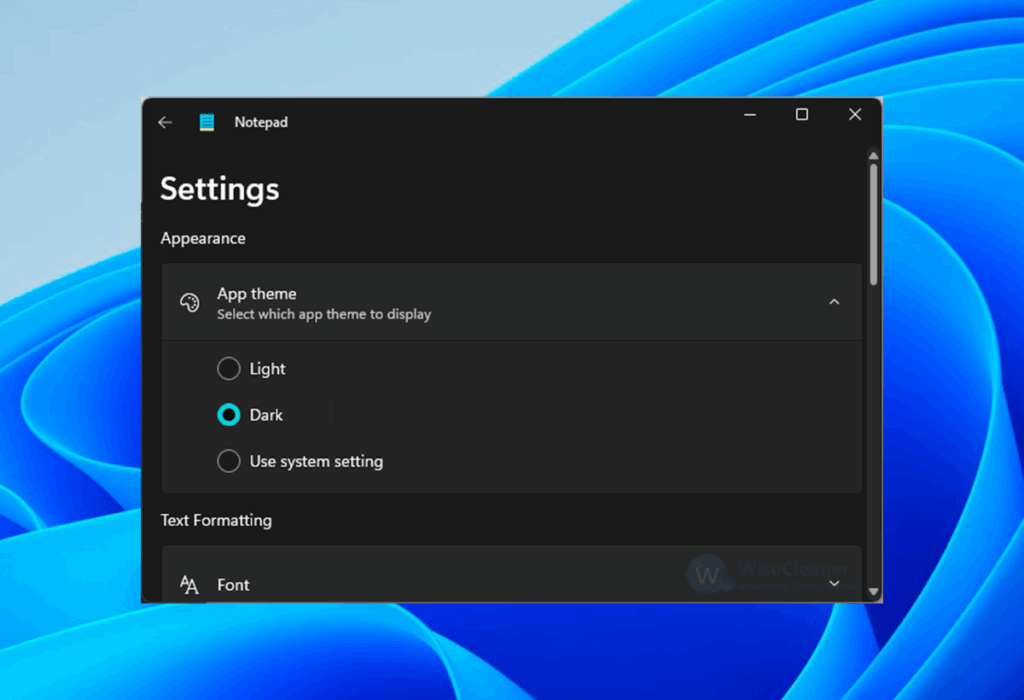Click the Appearance section header

tap(202, 238)
